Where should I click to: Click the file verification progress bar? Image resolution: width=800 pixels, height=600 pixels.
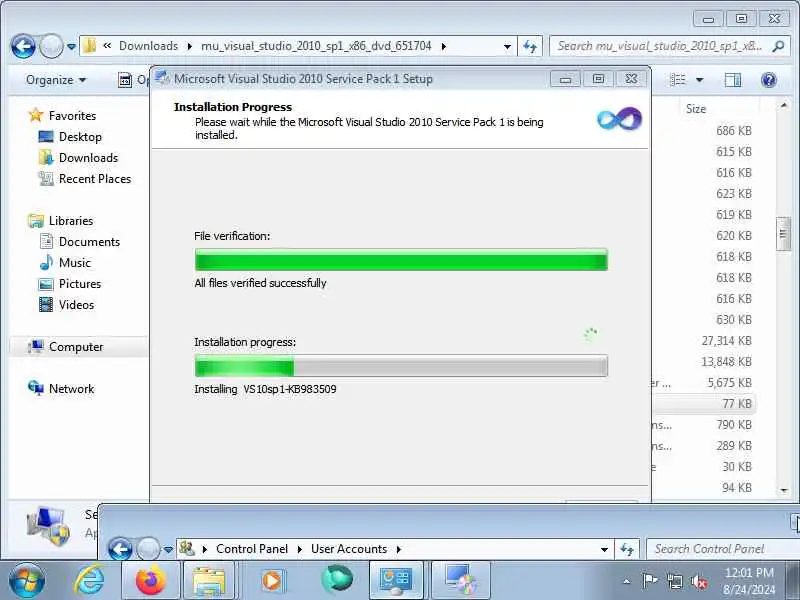pos(401,260)
